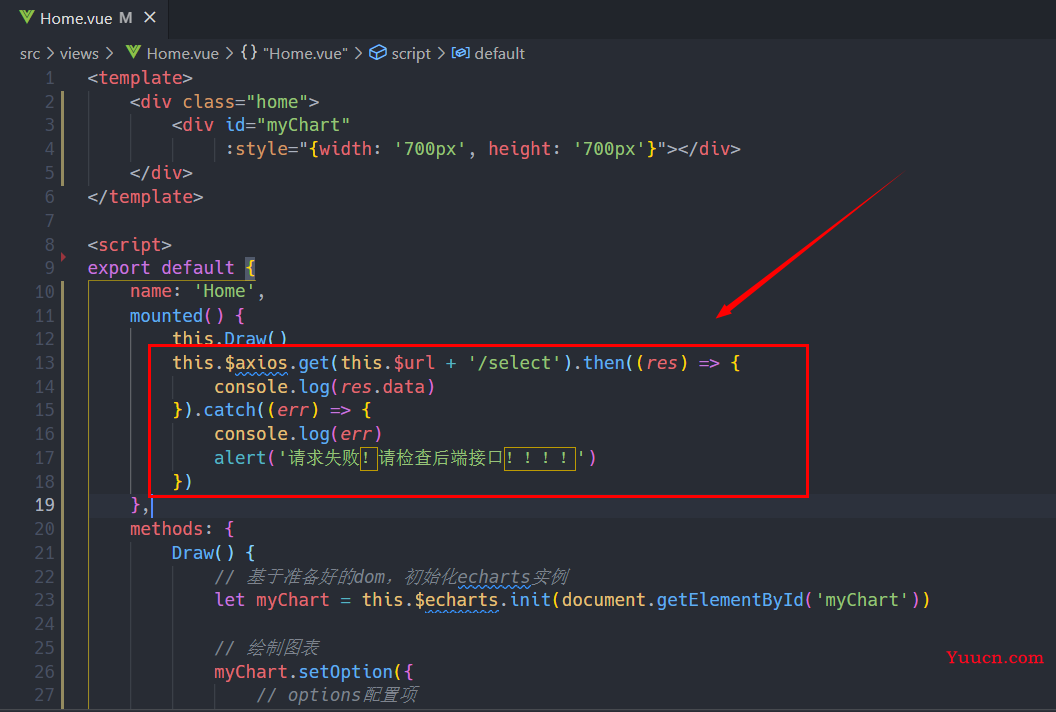Click on 'catch' keyword on line 15

[230, 410]
